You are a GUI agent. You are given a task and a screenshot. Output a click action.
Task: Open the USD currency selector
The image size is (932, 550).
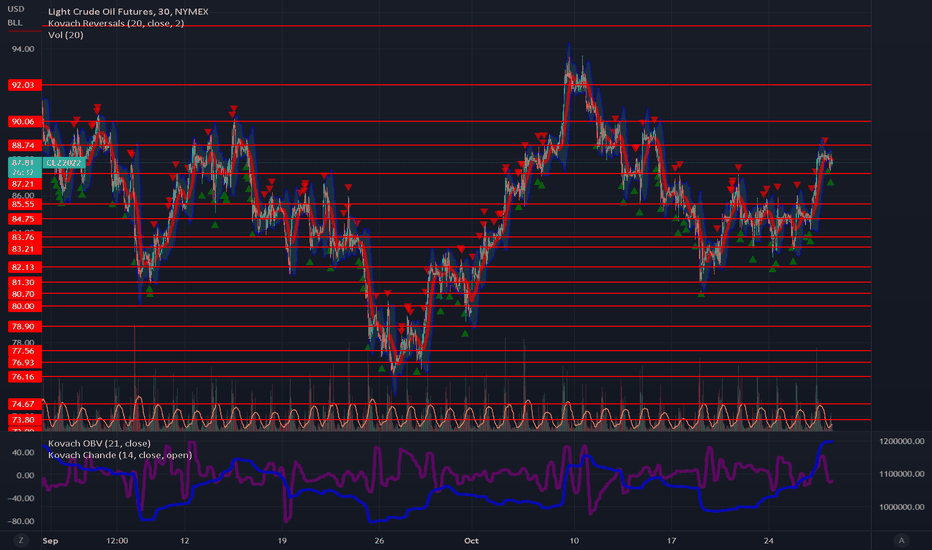coord(15,9)
